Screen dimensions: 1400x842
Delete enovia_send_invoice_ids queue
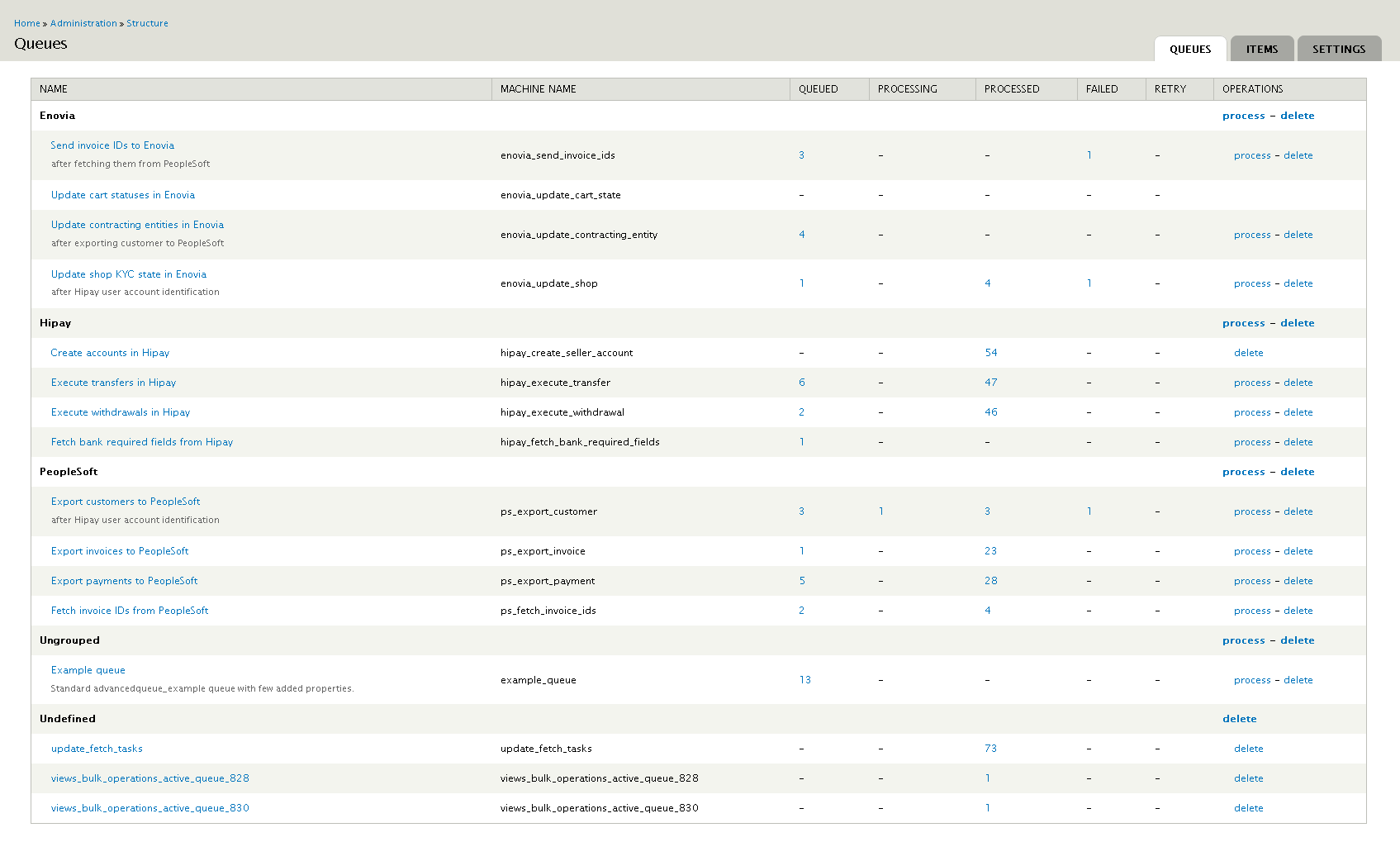click(1298, 155)
